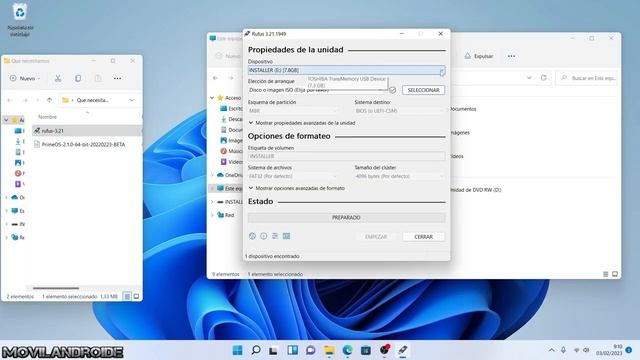Open the Recycle Bin desktop icon
Screen dimensions: 640x360
pos(20,20)
